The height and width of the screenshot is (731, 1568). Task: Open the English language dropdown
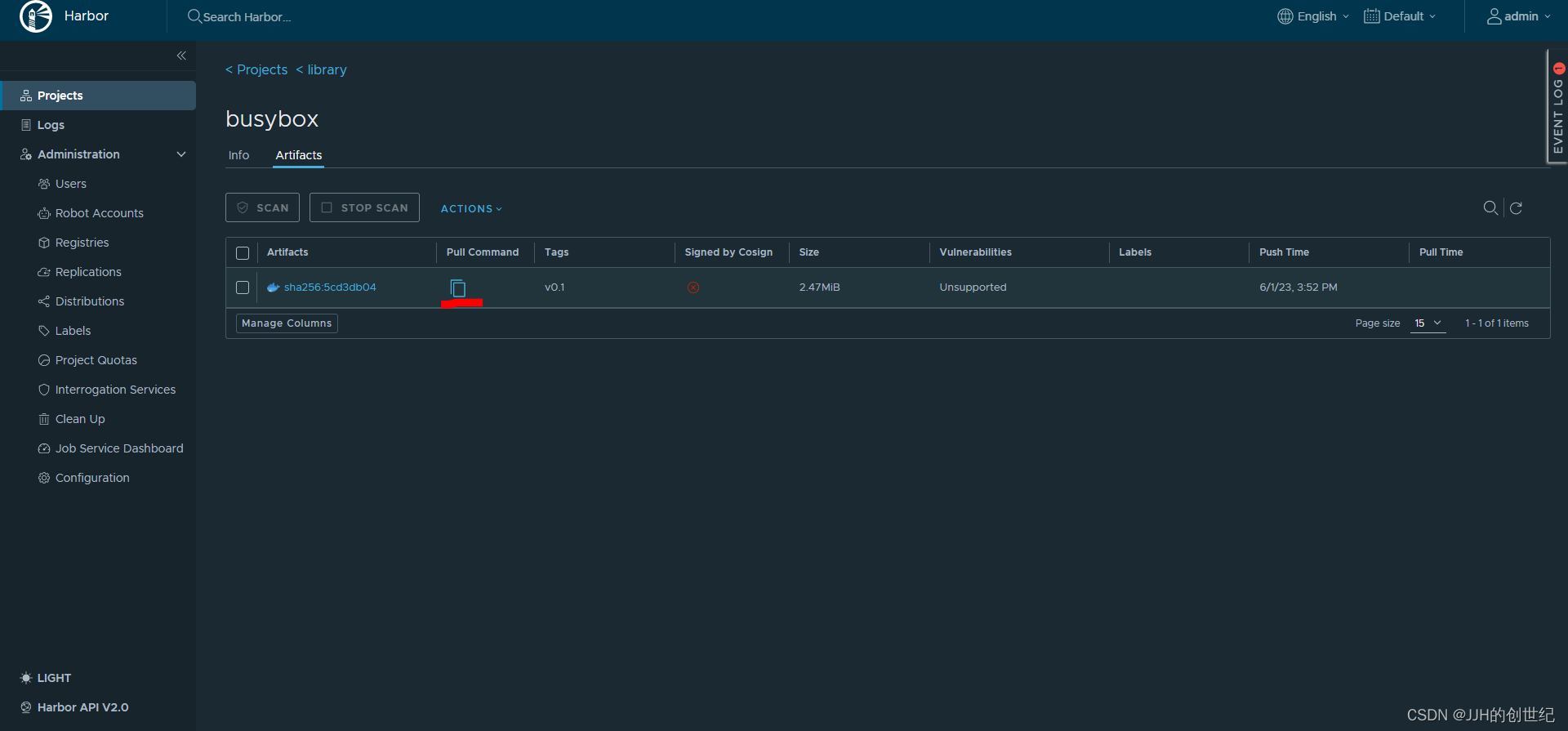[x=1313, y=16]
